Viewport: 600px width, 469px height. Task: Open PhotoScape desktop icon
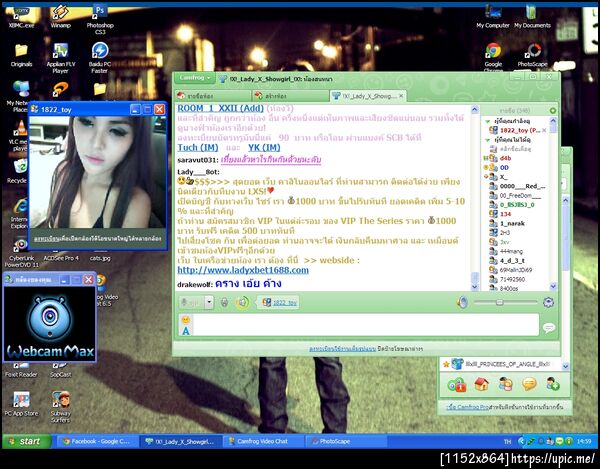tap(533, 55)
